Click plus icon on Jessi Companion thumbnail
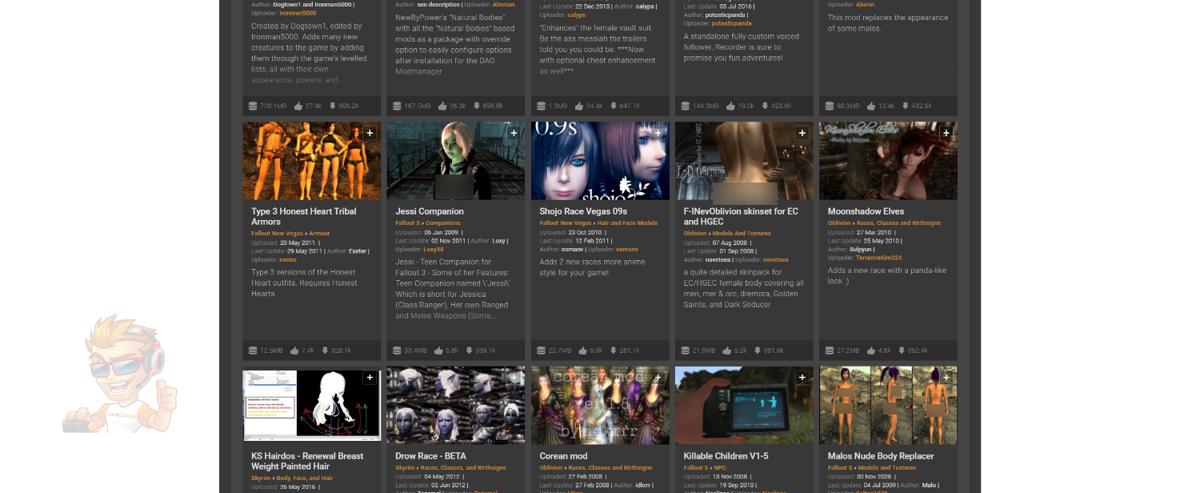This screenshot has height=493, width=1200. tap(514, 133)
